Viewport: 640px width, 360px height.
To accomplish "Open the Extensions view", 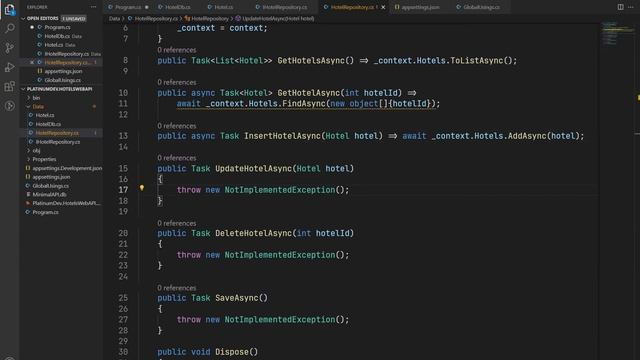I will point(10,87).
